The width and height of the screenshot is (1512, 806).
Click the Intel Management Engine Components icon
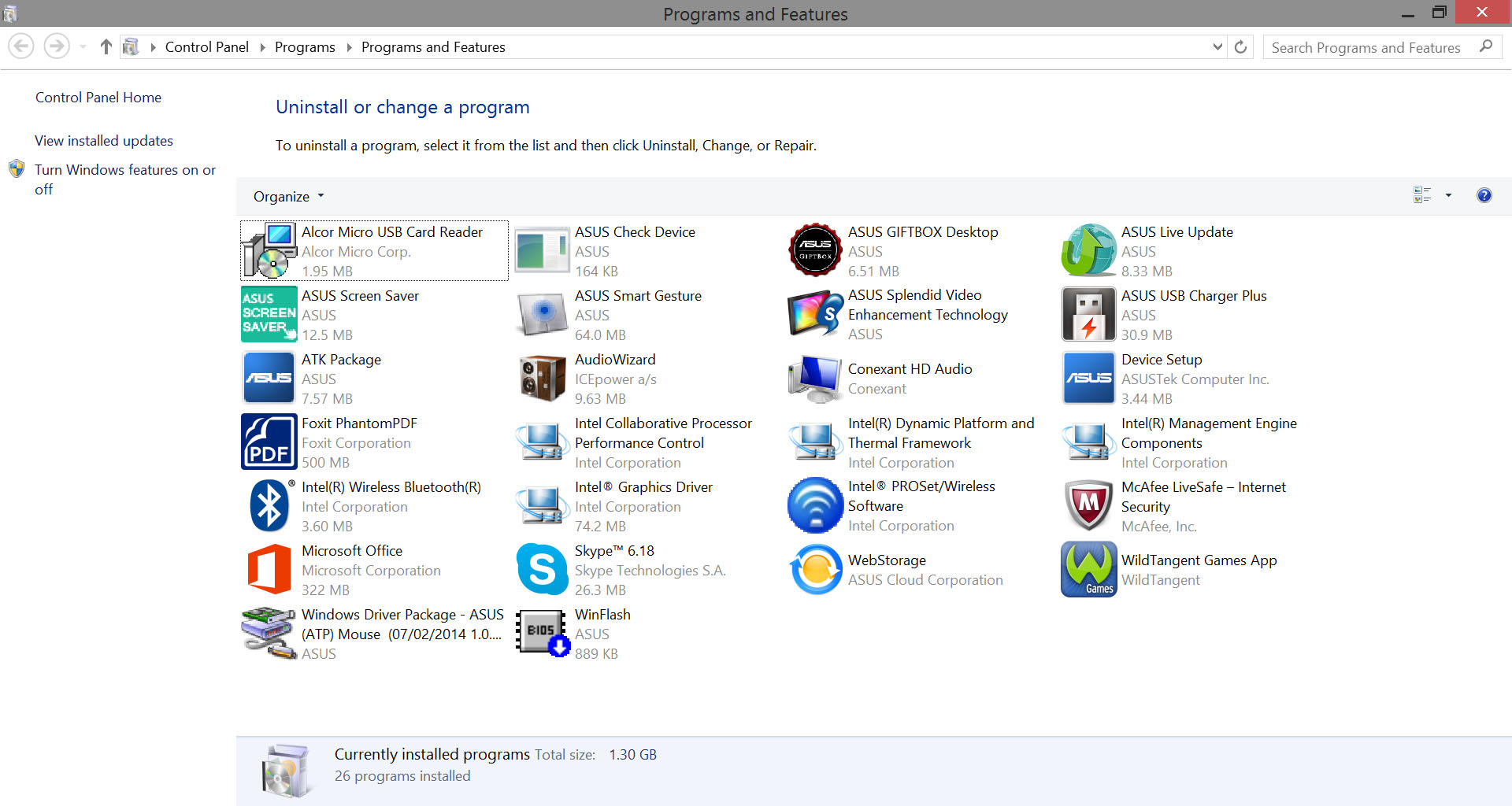coord(1089,442)
